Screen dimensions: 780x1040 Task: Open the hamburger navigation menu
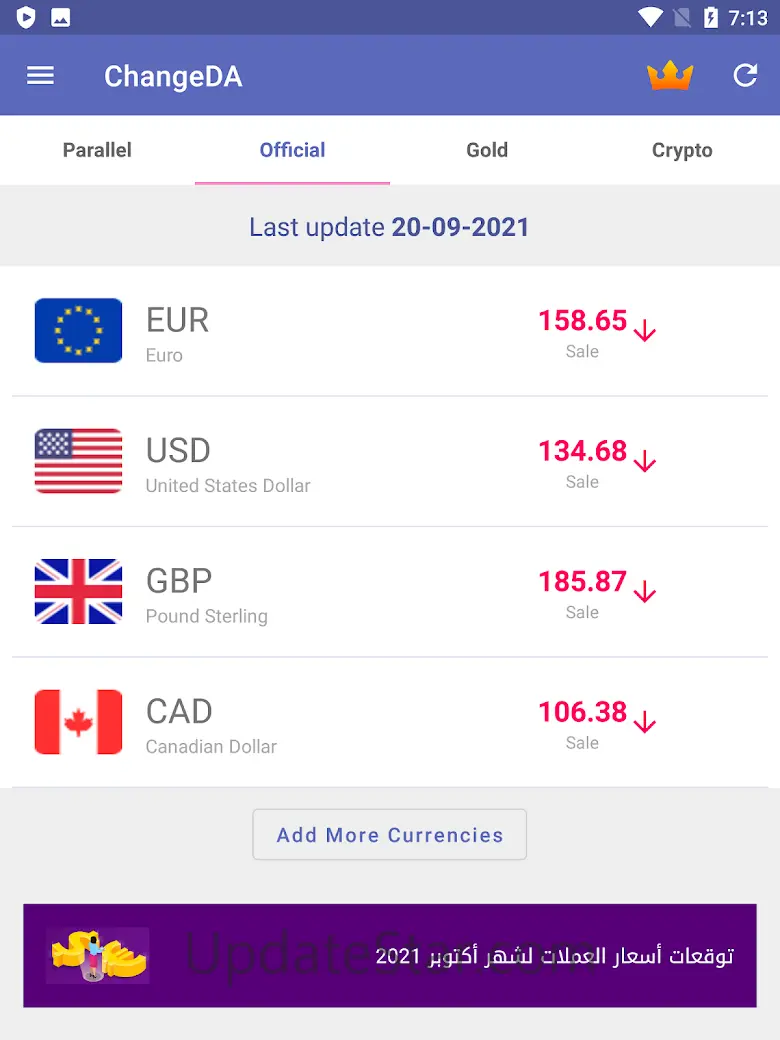(x=40, y=76)
